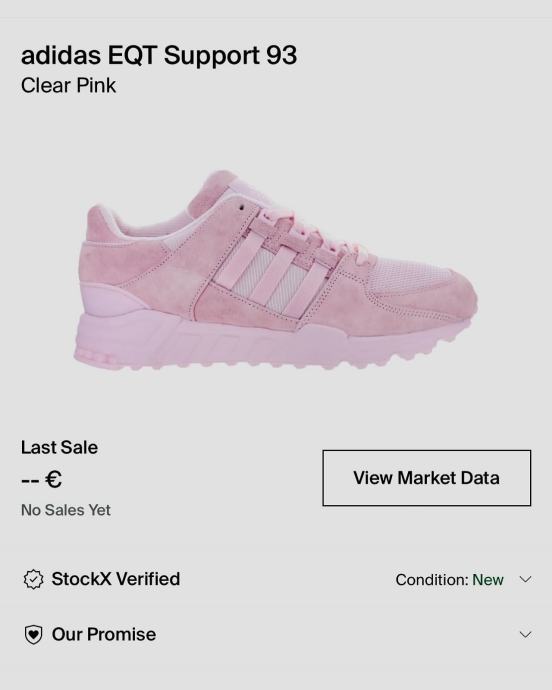Tap the pink EQT sneaker image

[276, 271]
